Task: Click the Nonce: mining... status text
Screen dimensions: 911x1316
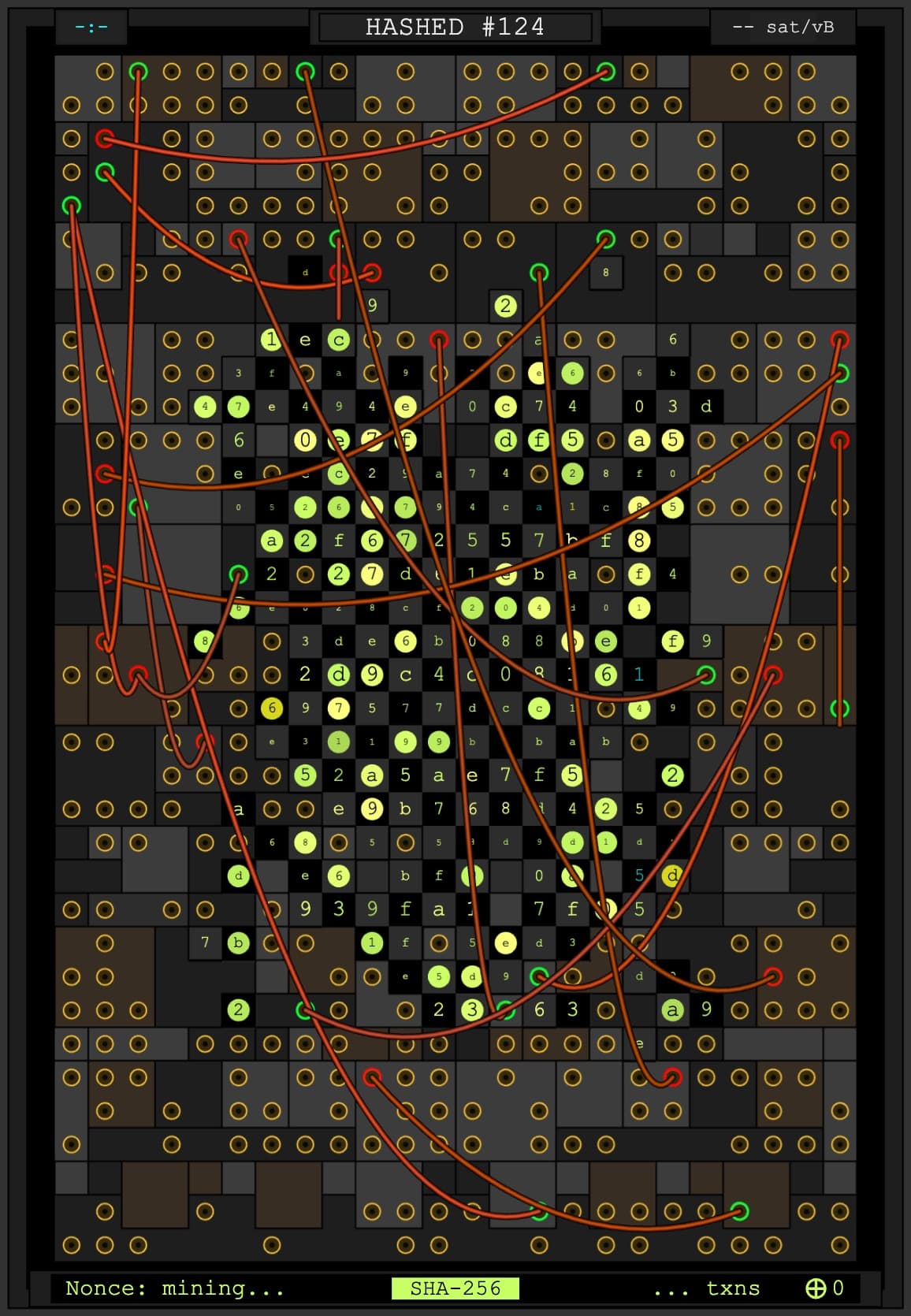Action: (x=175, y=1288)
